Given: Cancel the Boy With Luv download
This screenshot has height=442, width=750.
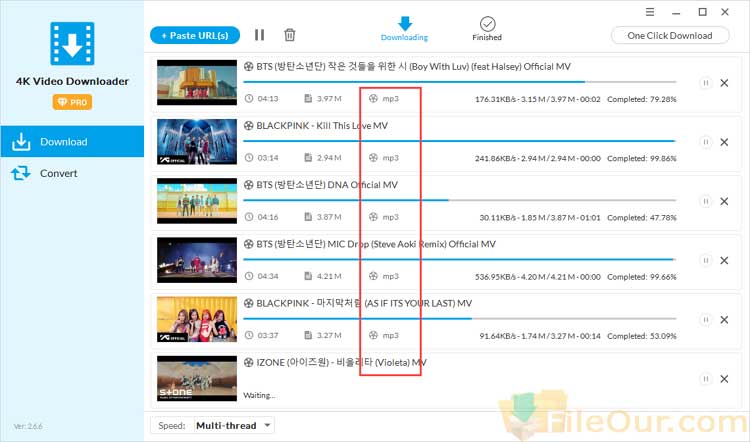Looking at the screenshot, I should click(x=724, y=83).
